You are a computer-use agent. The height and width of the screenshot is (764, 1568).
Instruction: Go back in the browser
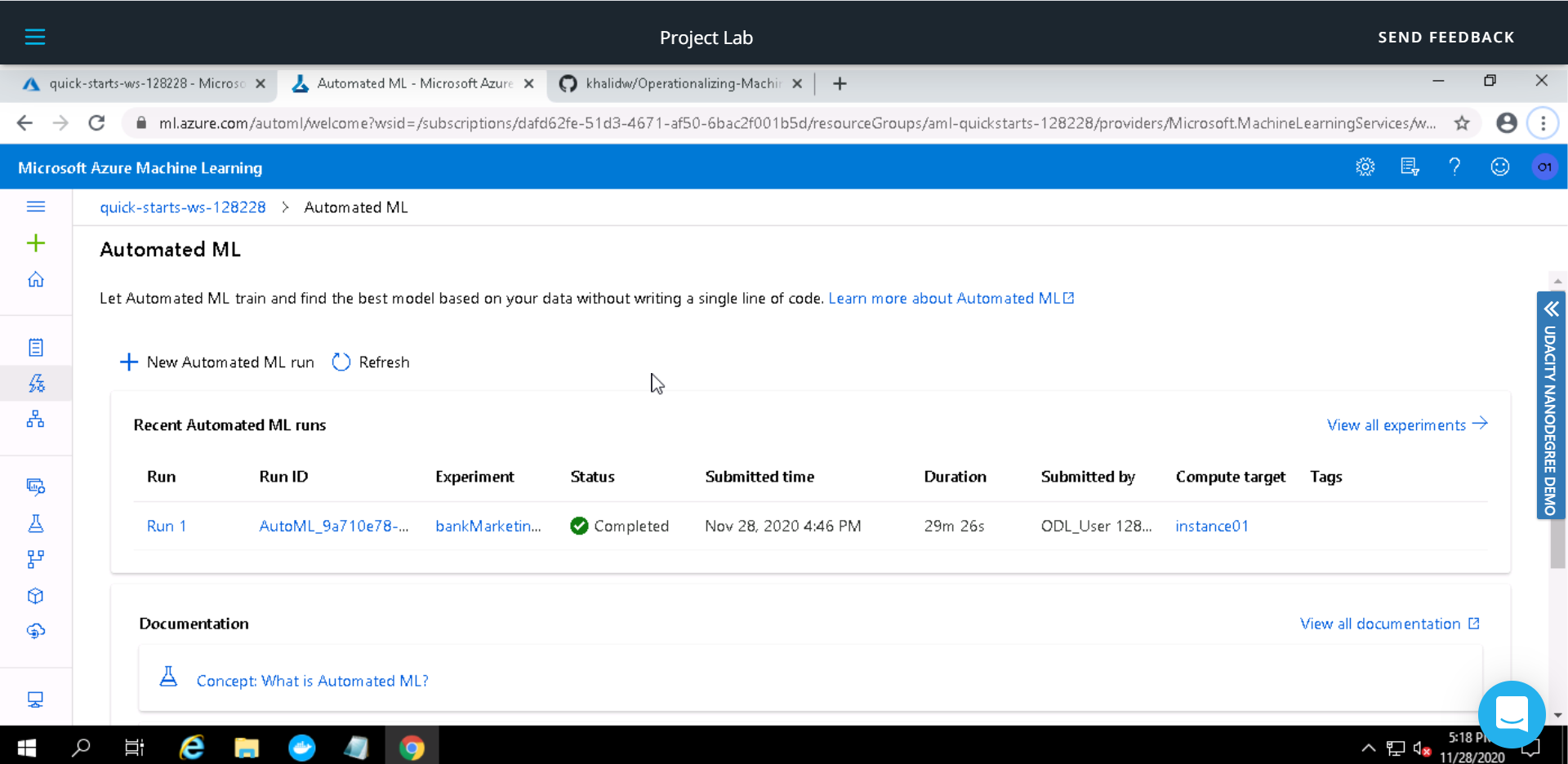coord(24,122)
